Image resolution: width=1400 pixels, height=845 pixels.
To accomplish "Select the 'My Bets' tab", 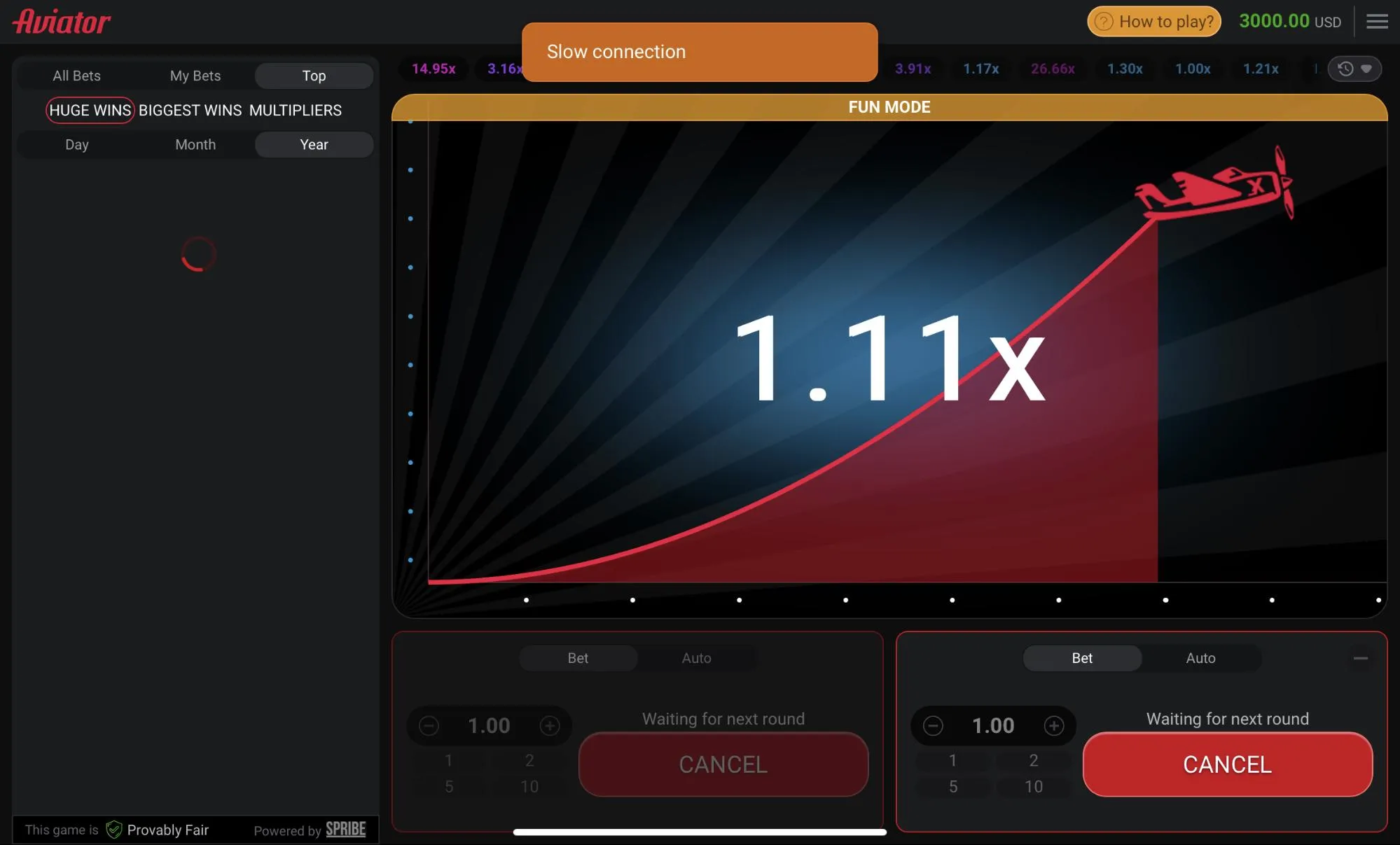I will point(195,75).
